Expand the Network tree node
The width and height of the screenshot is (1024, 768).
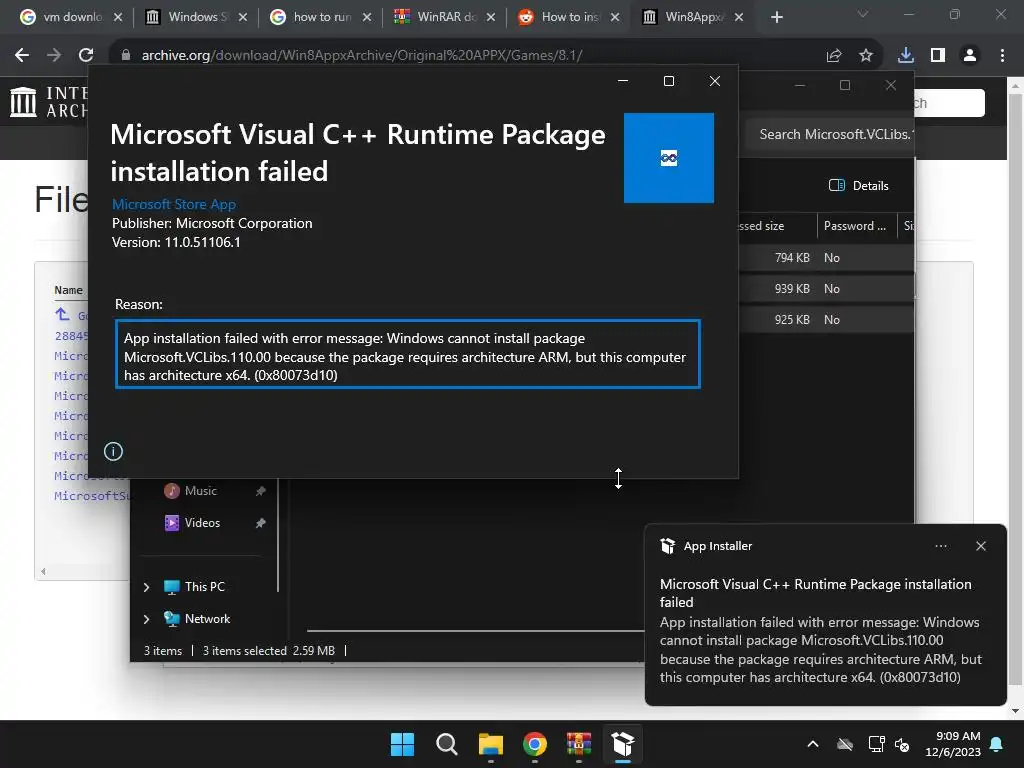pos(146,619)
